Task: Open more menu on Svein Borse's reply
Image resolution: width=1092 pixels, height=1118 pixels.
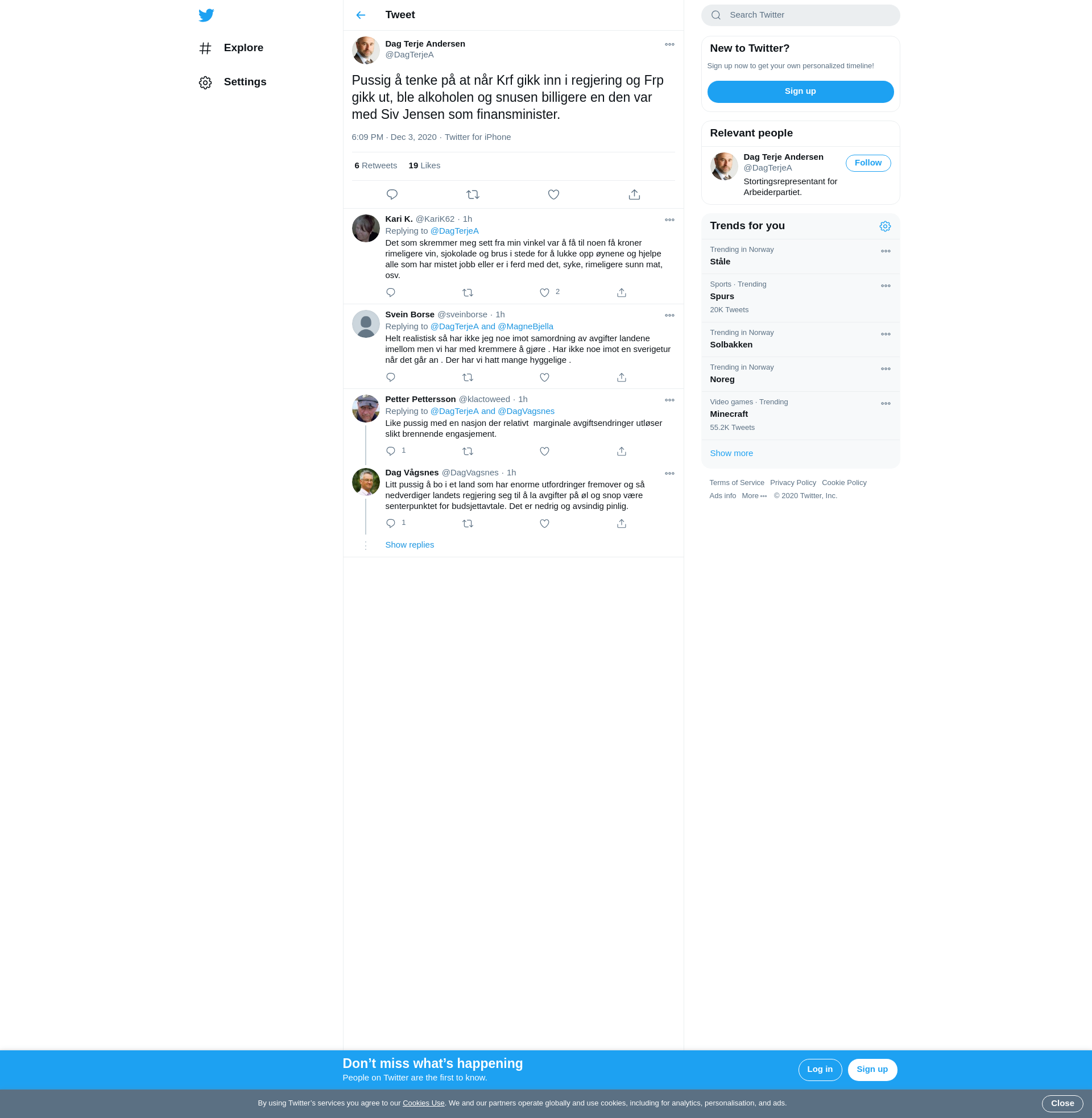Action: click(x=669, y=316)
